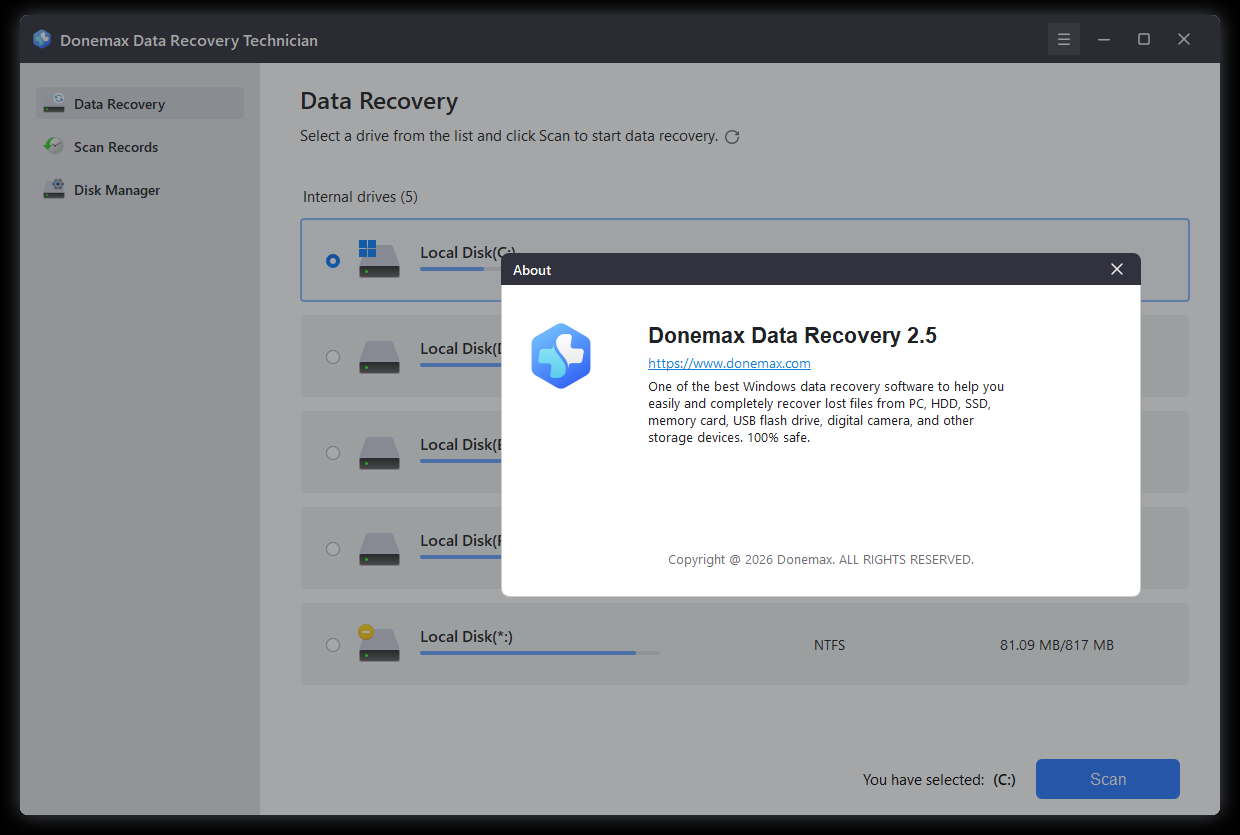1240x835 pixels.
Task: Click the Donemax Data Recovery 2.5 title
Action: point(792,335)
